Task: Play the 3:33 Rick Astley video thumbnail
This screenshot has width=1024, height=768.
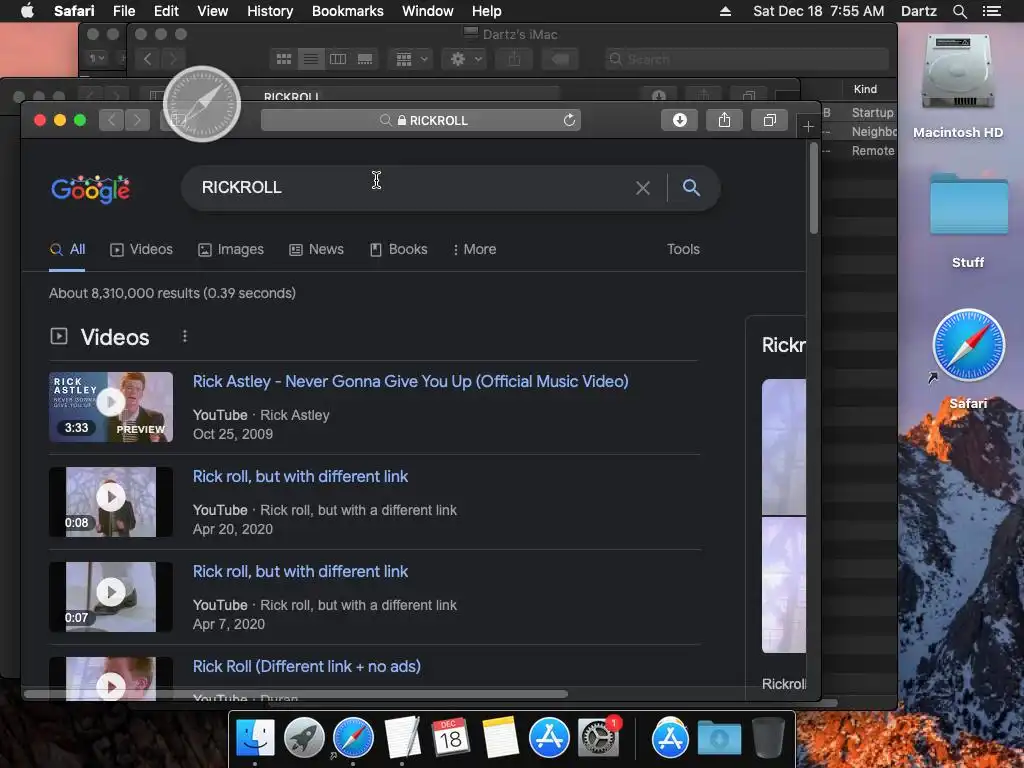Action: click(111, 407)
